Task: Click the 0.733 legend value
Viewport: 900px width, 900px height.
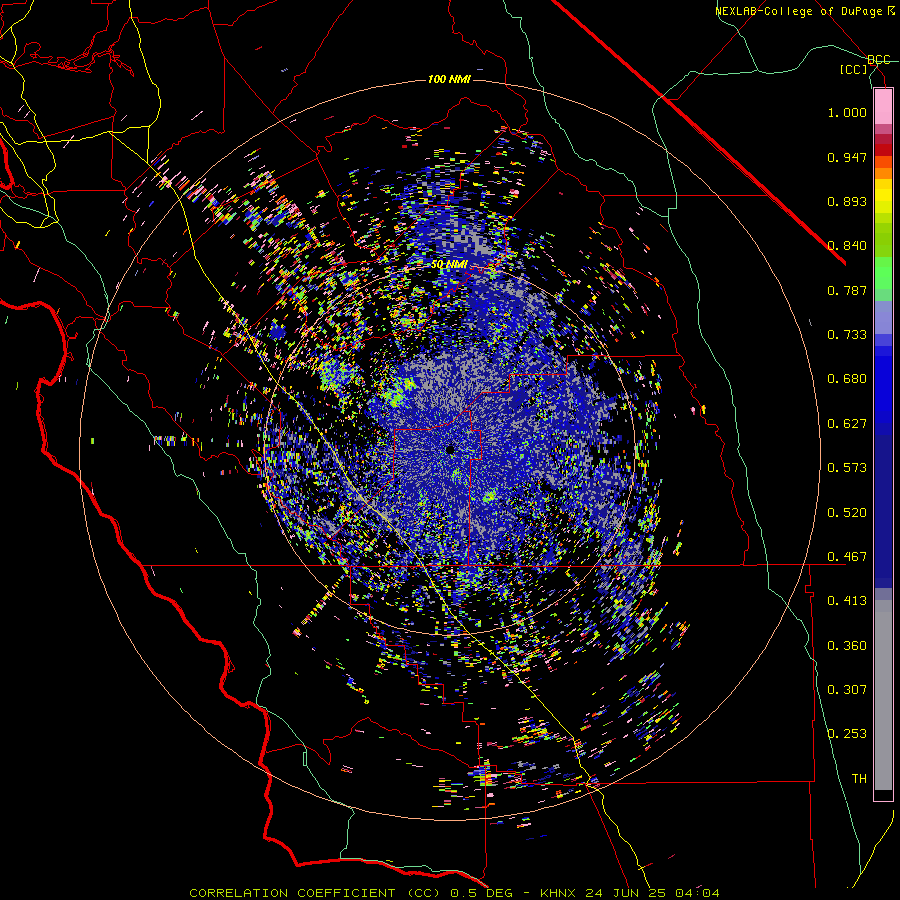Action: click(847, 335)
